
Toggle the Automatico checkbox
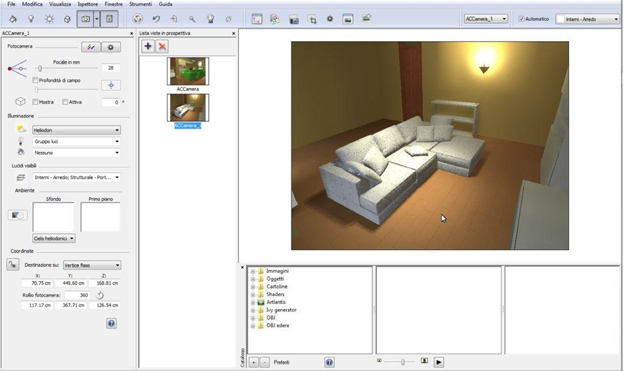(x=521, y=19)
